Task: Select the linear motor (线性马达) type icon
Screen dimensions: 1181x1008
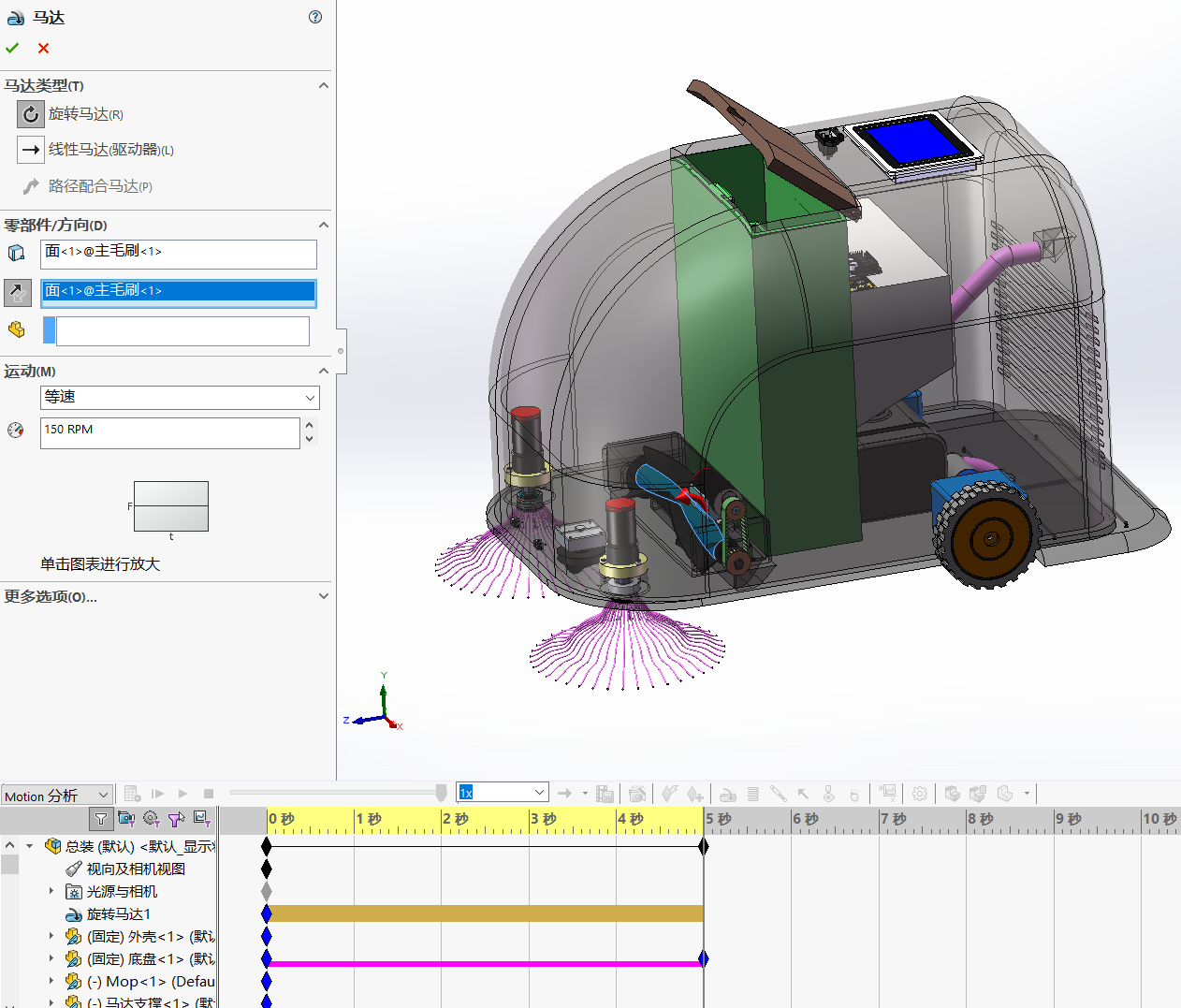Action: (31, 150)
